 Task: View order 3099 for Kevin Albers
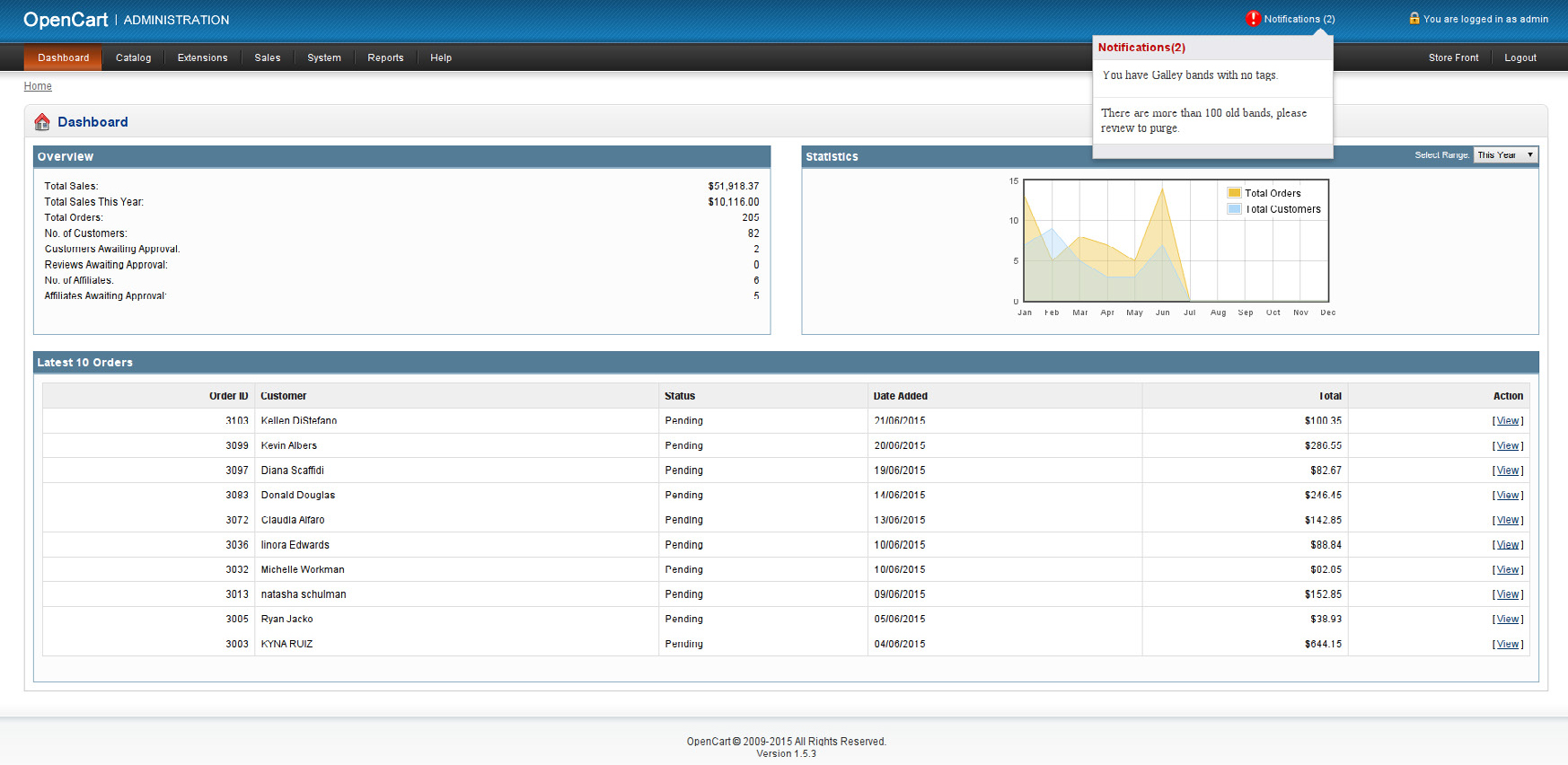tap(1508, 446)
